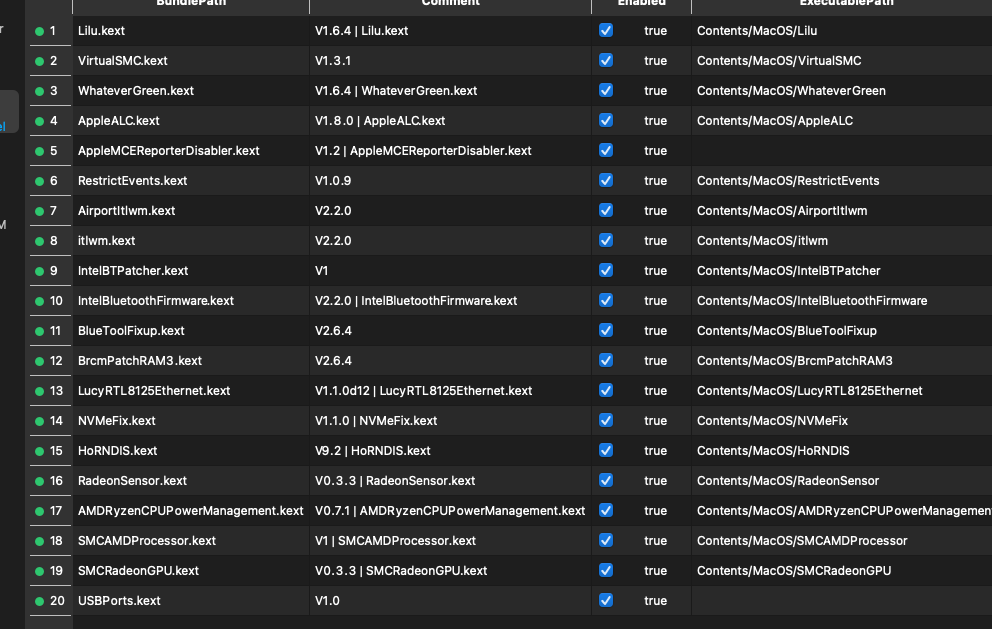Screen dimensions: 992x629
Task: Uncheck IntelBTPatcher.kext enabled checkbox
Action: tap(605, 270)
